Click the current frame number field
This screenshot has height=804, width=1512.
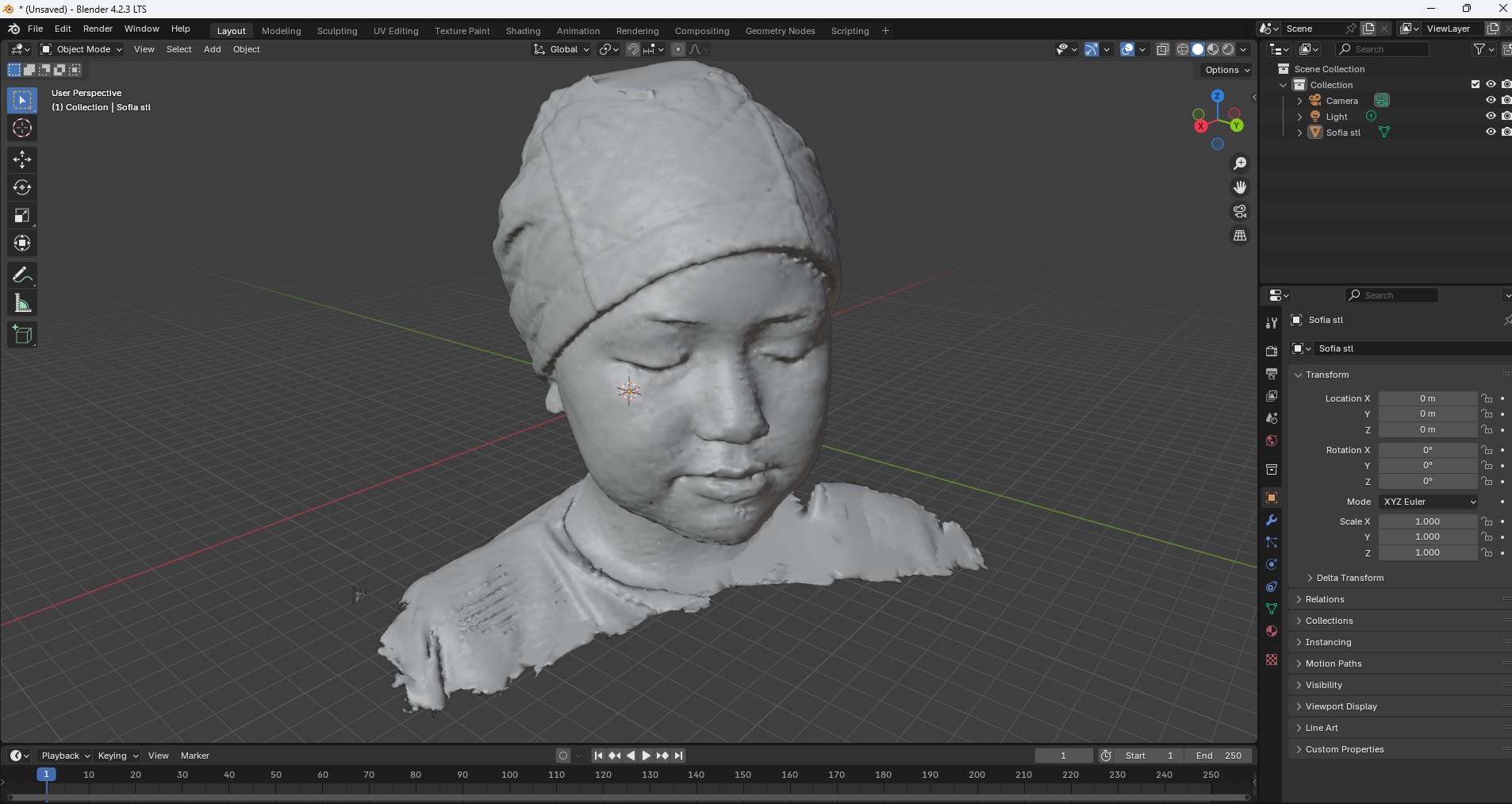point(1064,756)
